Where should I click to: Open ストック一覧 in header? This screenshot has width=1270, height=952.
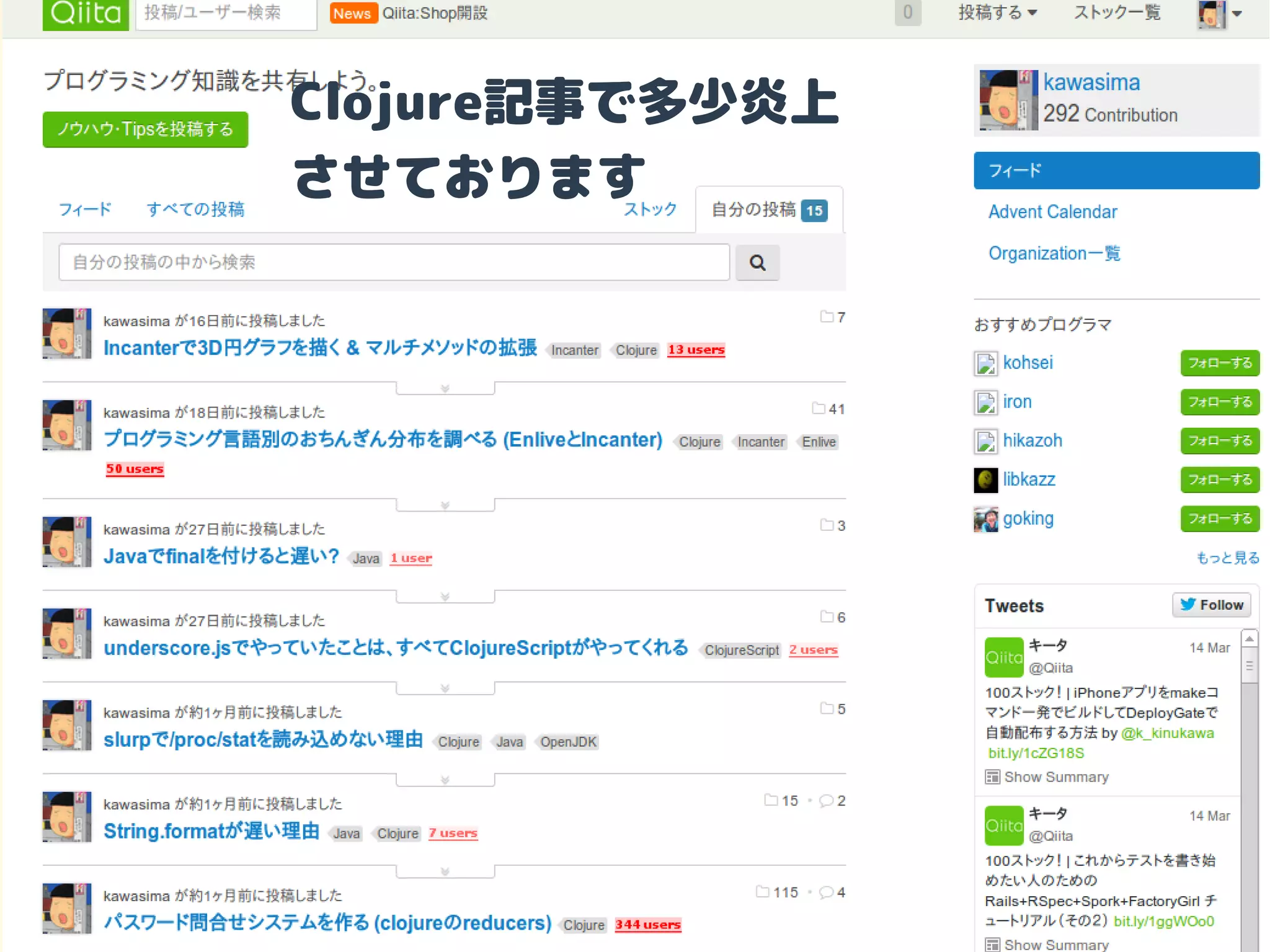(1117, 12)
